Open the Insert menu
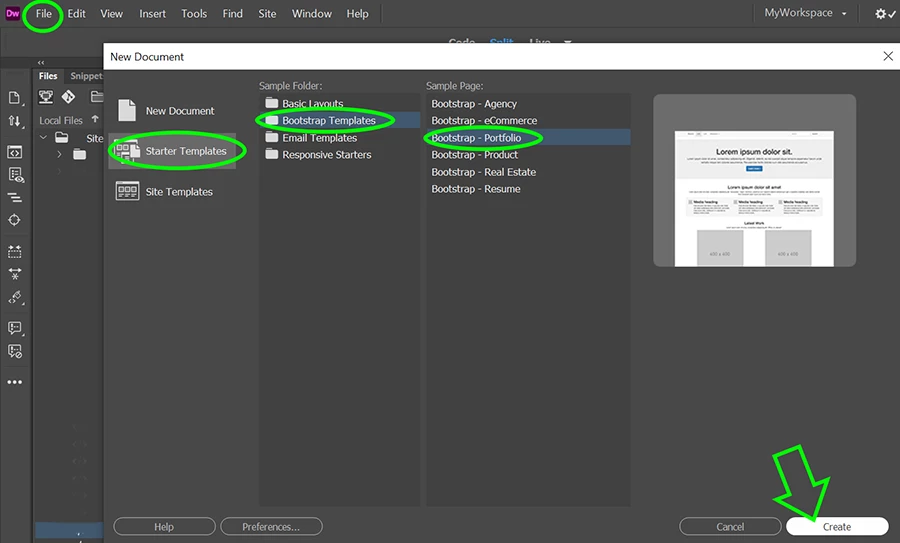900x543 pixels. tap(152, 13)
